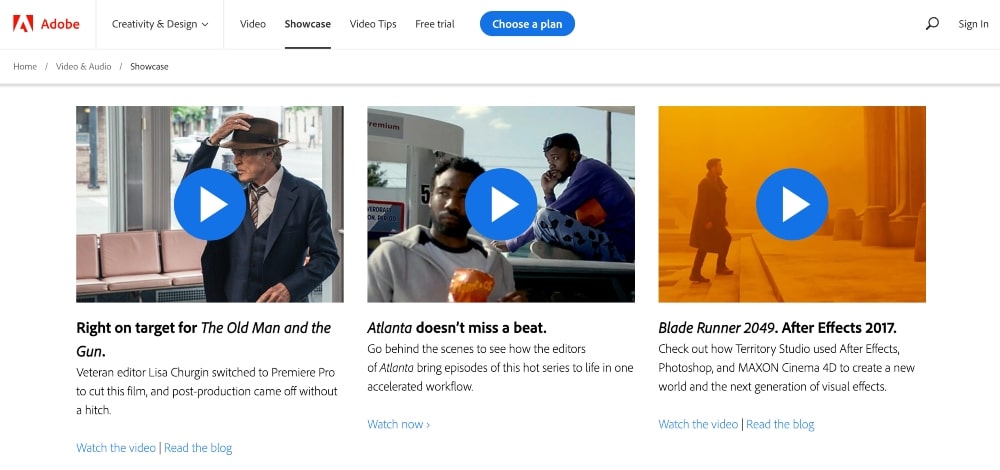Click Watch the video under Blade Runner
1000x470 pixels.
click(x=698, y=424)
